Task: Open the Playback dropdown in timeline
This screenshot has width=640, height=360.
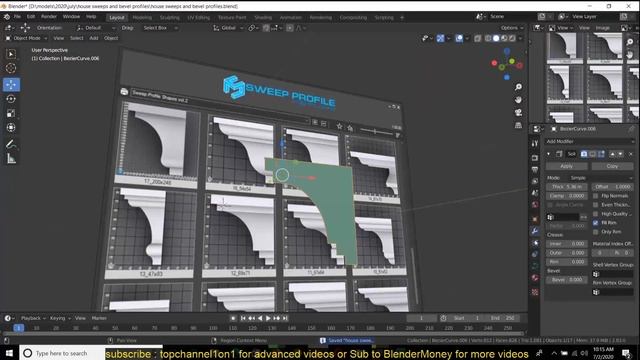Action: point(33,318)
